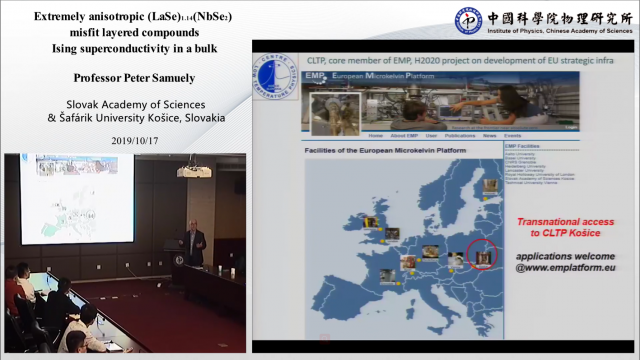This screenshot has width=640, height=360.
Task: Open the News menu item
Action: click(x=489, y=136)
